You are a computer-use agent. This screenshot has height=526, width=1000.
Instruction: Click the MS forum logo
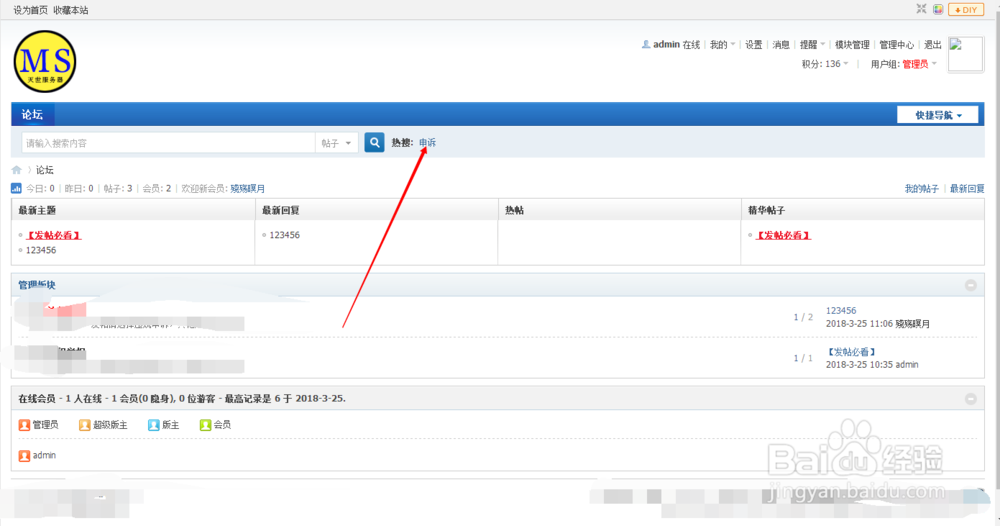45,61
